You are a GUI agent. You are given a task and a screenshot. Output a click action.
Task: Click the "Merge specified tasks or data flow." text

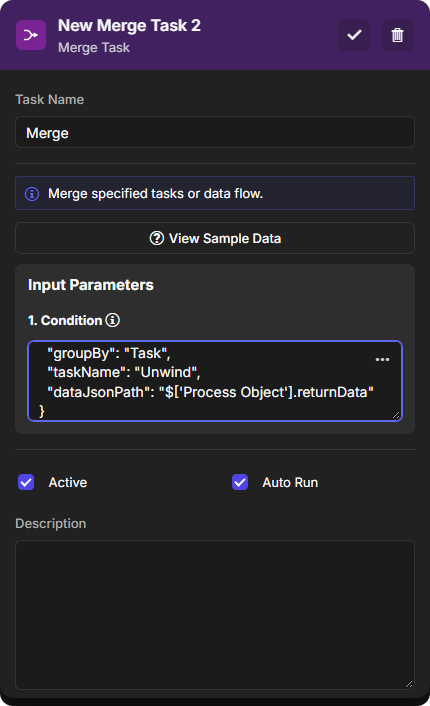[x=155, y=194]
